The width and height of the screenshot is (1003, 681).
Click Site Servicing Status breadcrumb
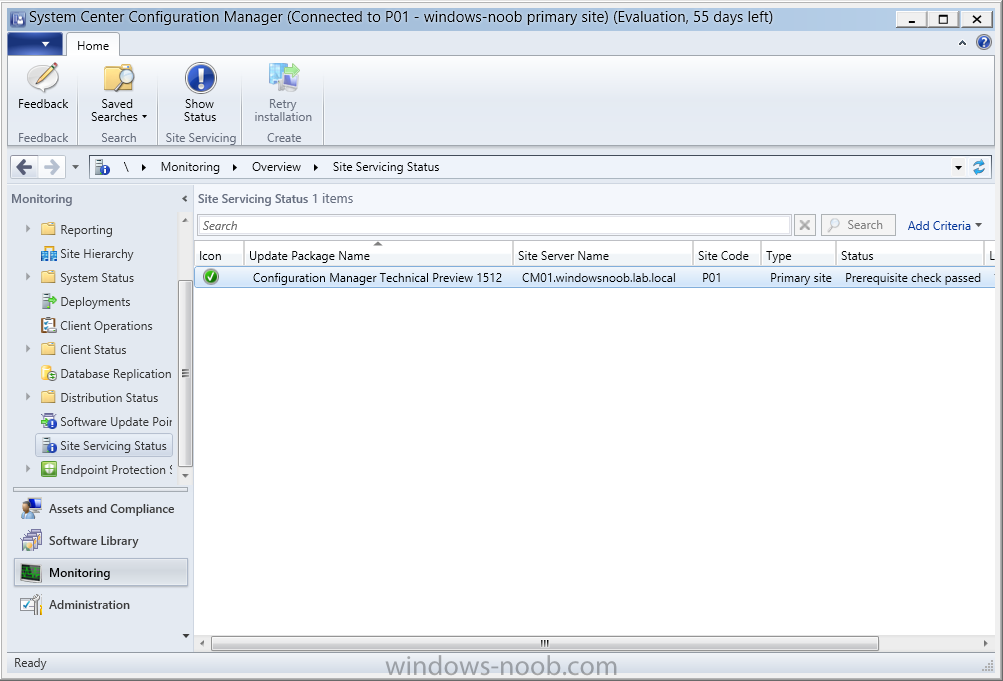386,167
